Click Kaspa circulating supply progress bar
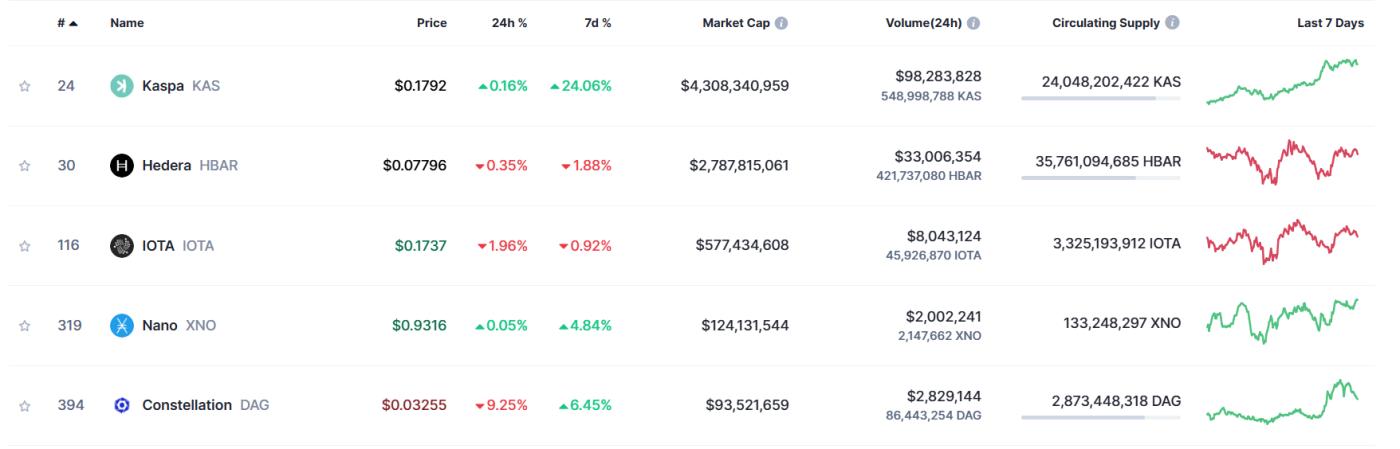 (1100, 98)
